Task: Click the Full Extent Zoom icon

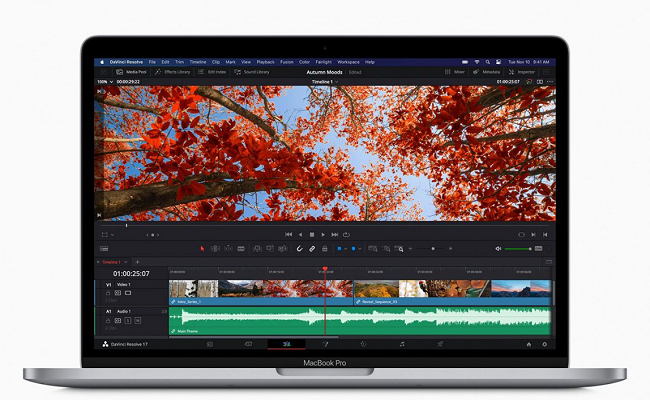Action: pos(373,249)
